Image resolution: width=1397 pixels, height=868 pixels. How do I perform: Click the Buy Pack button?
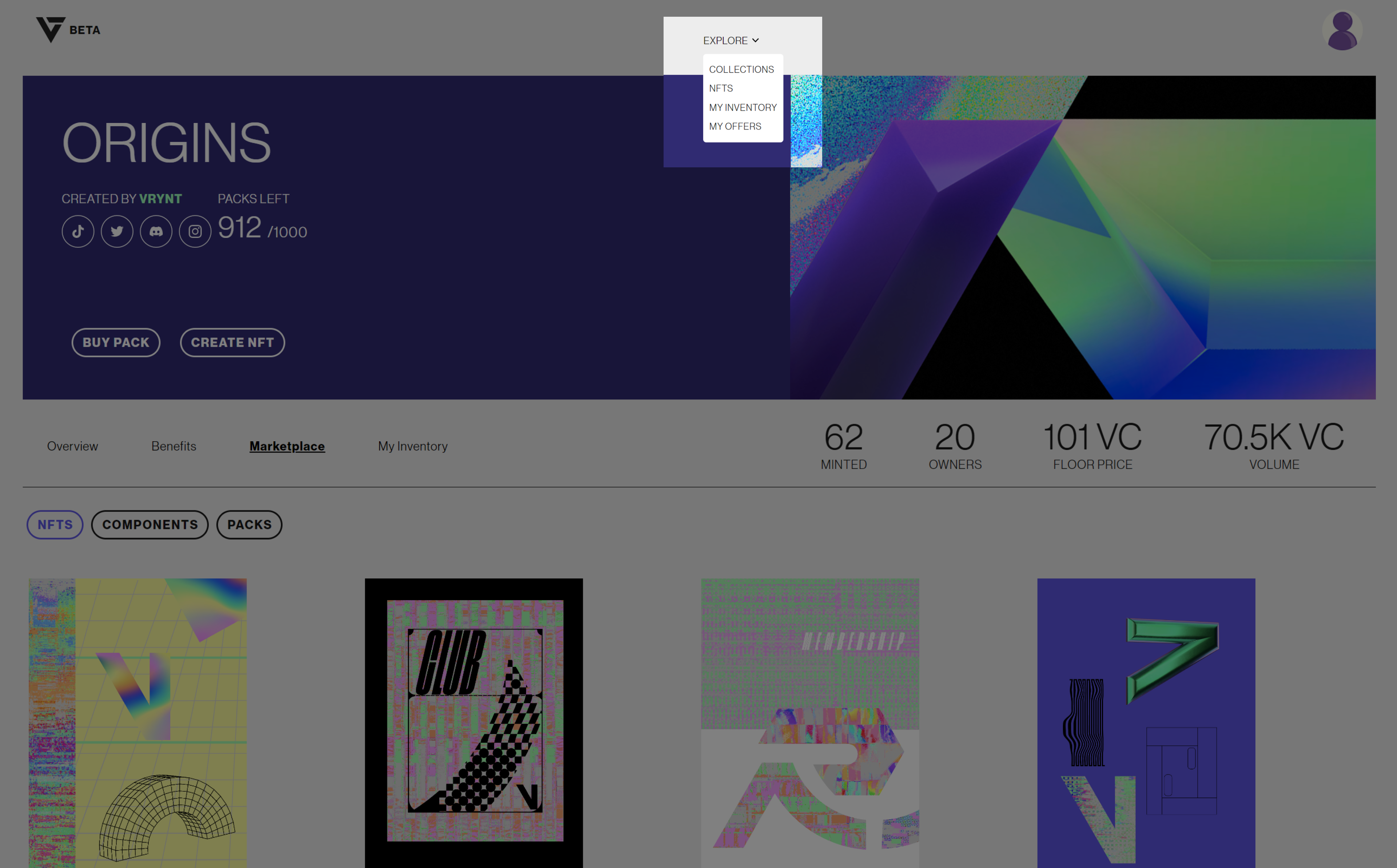click(116, 343)
